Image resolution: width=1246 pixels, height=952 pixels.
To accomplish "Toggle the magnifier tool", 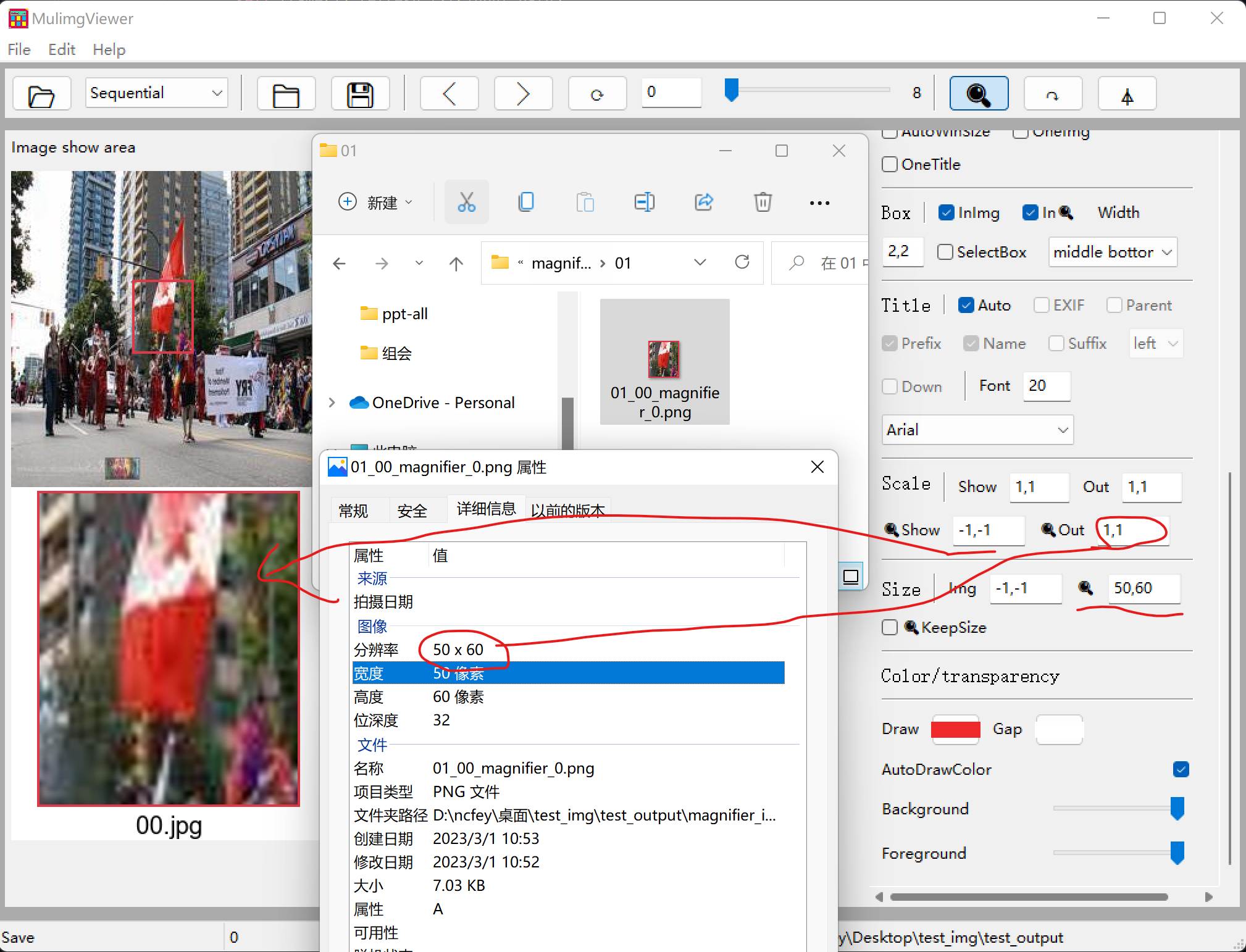I will click(x=979, y=93).
